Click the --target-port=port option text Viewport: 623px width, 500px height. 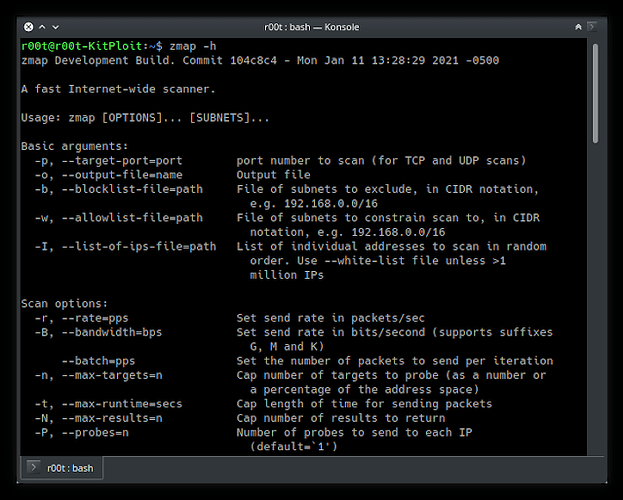122,161
